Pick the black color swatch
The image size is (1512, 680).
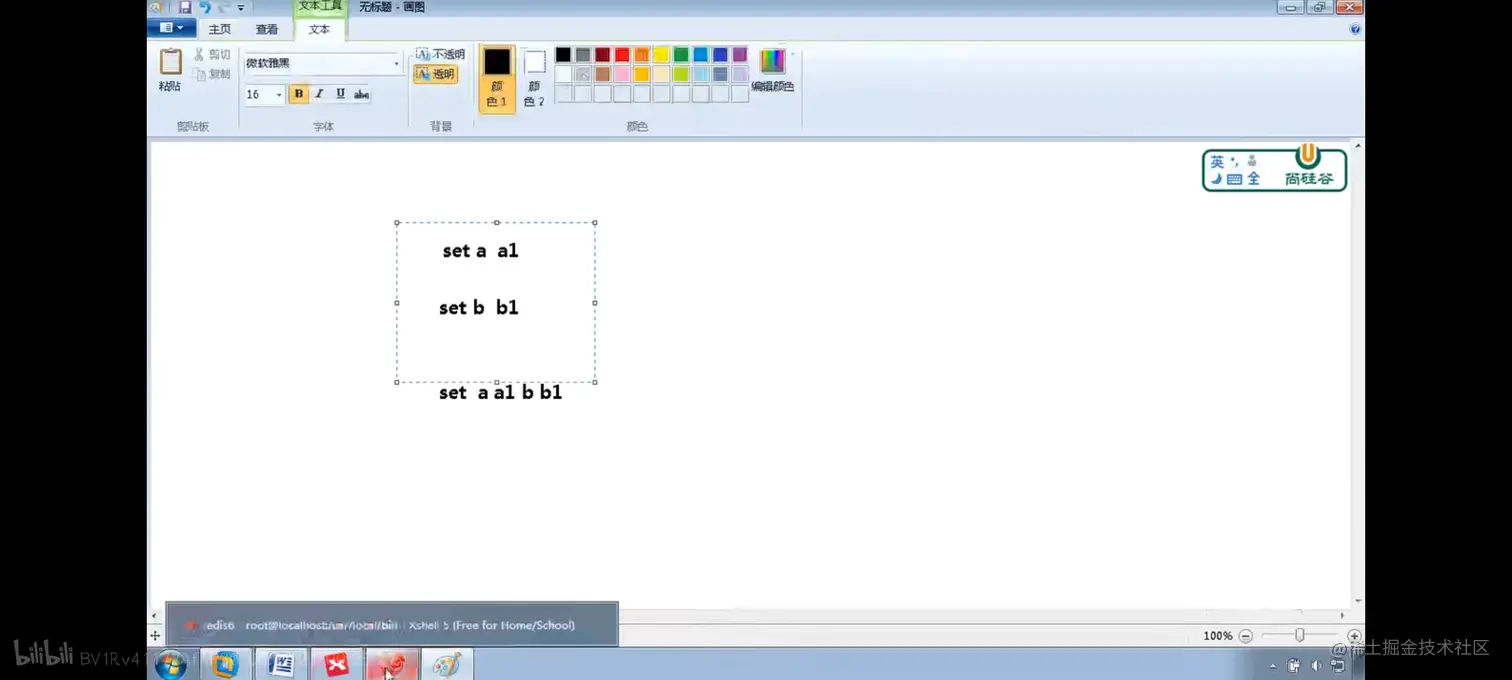coord(564,55)
